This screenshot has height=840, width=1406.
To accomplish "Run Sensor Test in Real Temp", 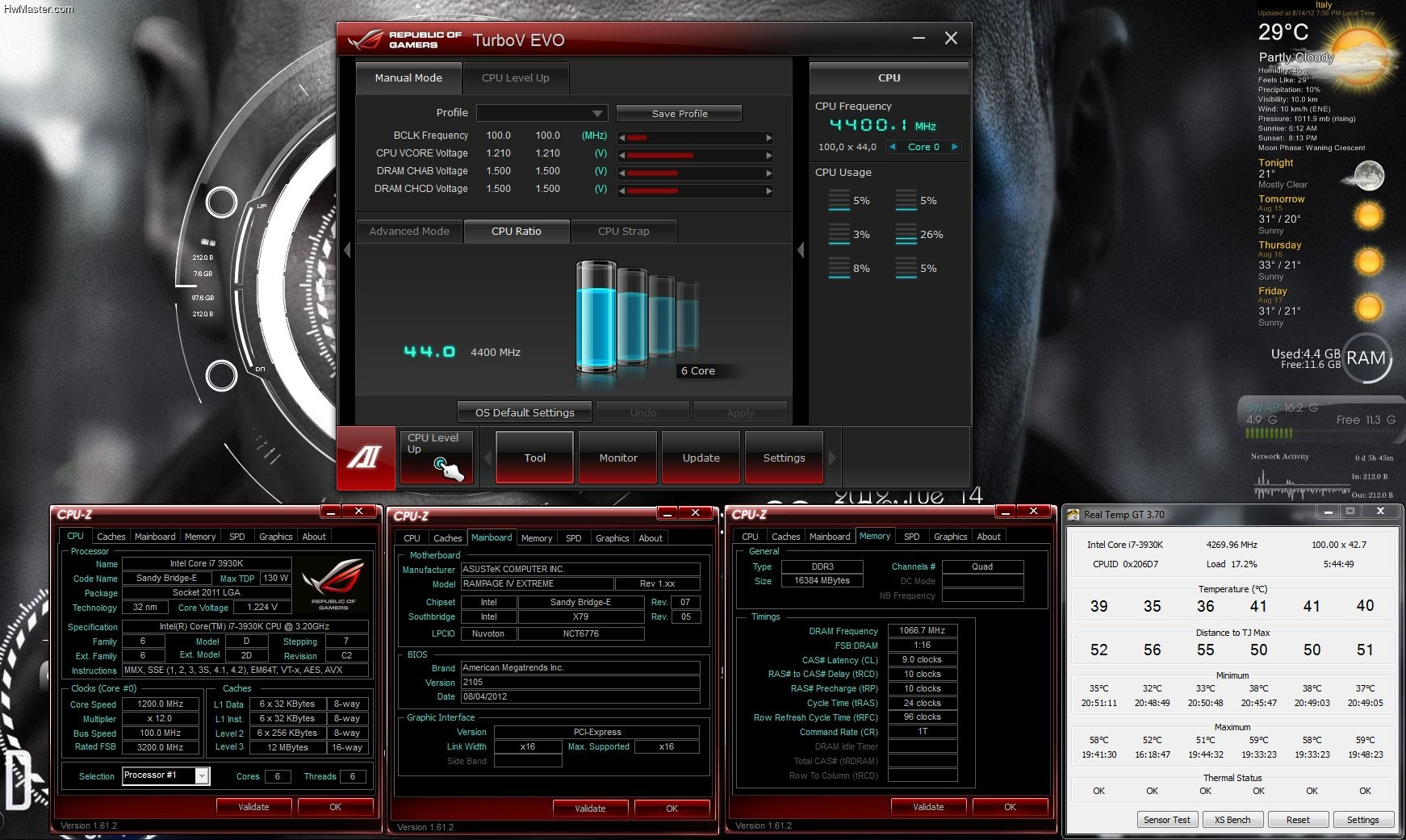I will [1166, 820].
